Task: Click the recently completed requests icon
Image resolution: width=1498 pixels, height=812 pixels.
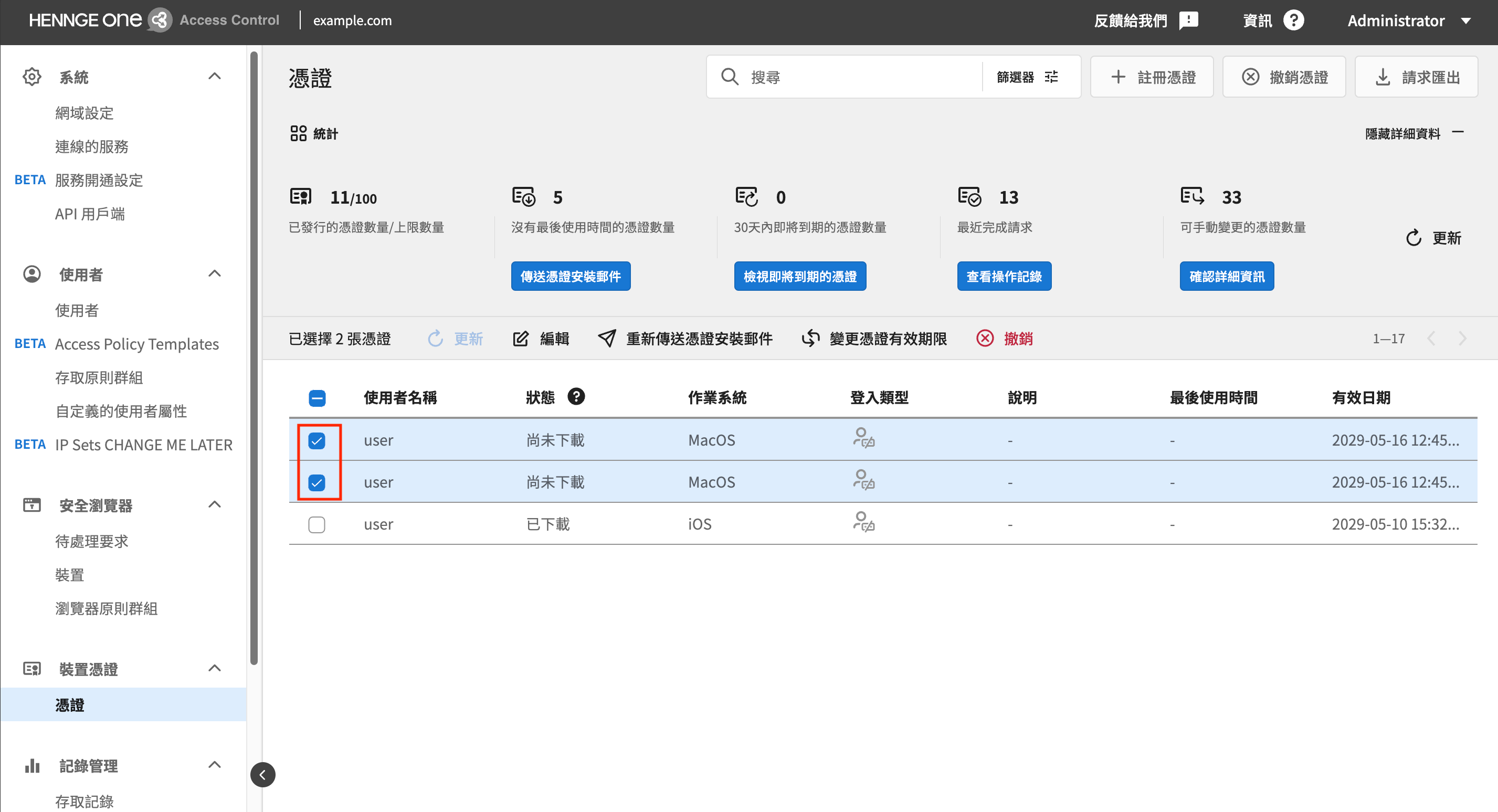Action: point(969,197)
